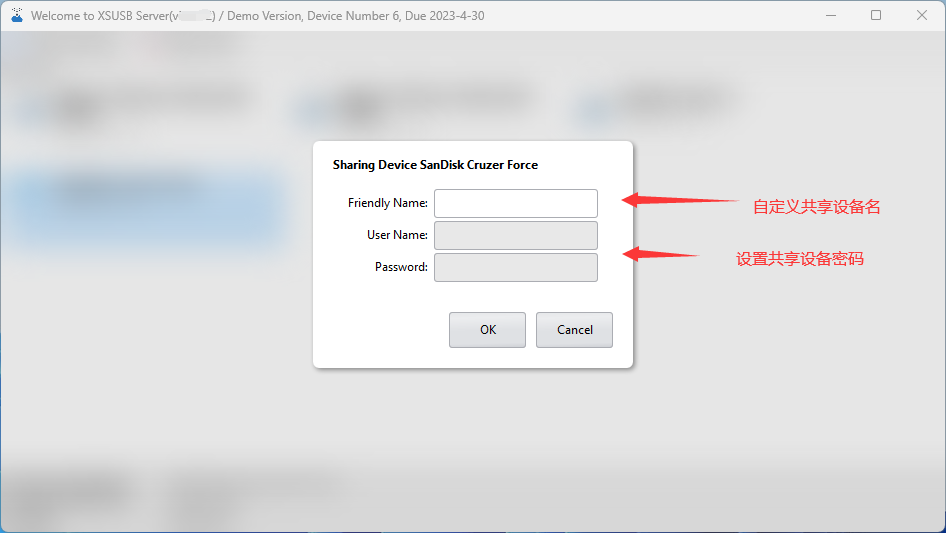Focus the User Name text box
The height and width of the screenshot is (533, 946).
pyautogui.click(x=516, y=235)
